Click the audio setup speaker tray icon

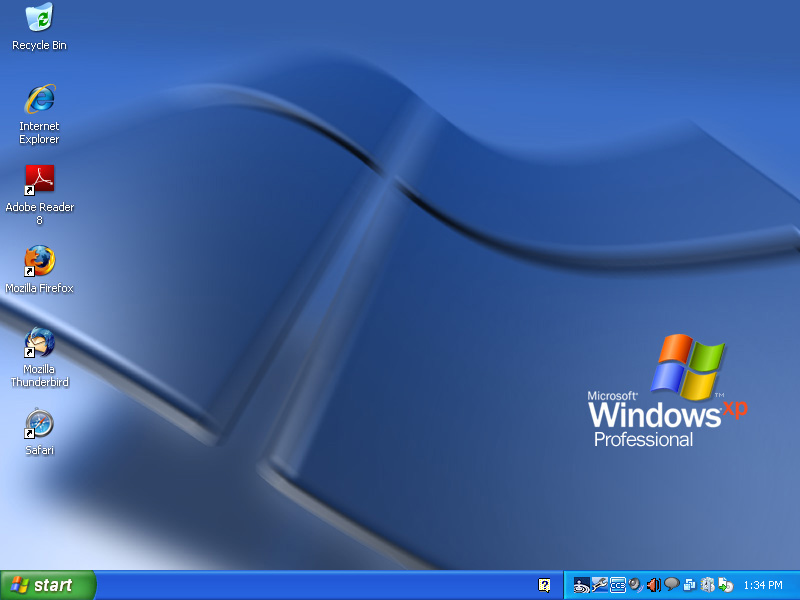[634, 585]
